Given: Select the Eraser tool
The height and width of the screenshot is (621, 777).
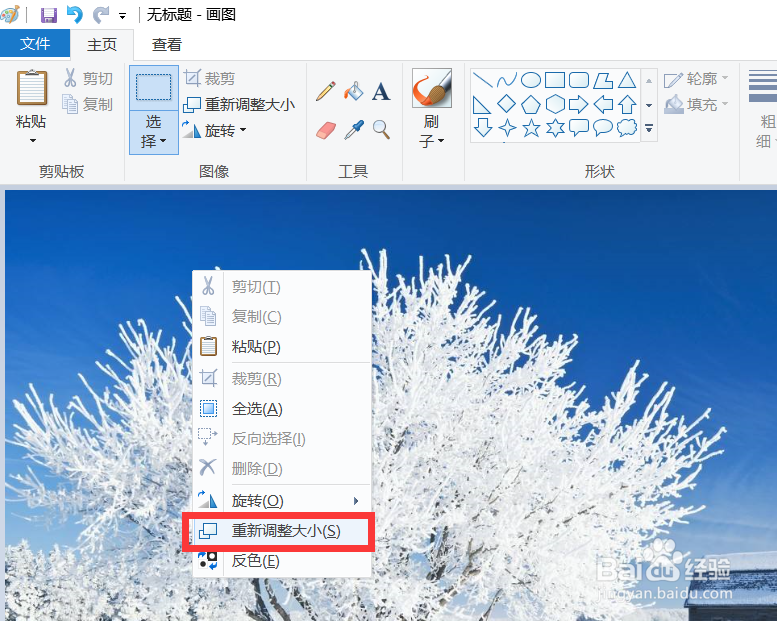Looking at the screenshot, I should coord(326,130).
